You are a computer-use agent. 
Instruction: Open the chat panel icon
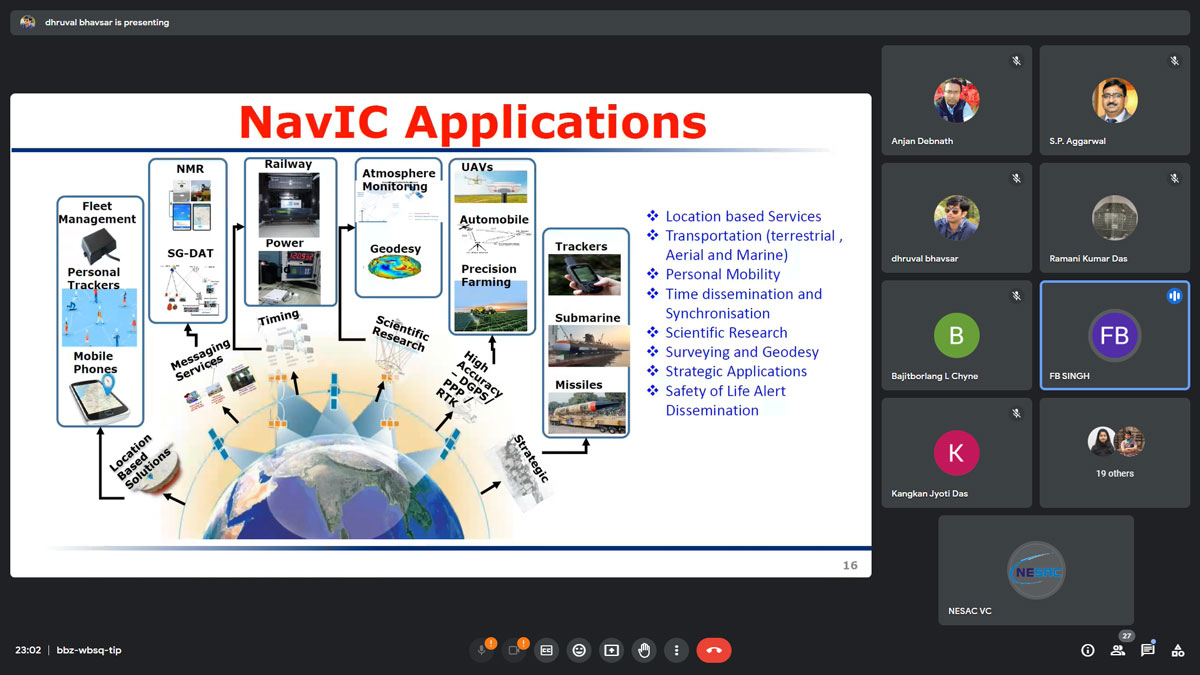pyautogui.click(x=1148, y=650)
